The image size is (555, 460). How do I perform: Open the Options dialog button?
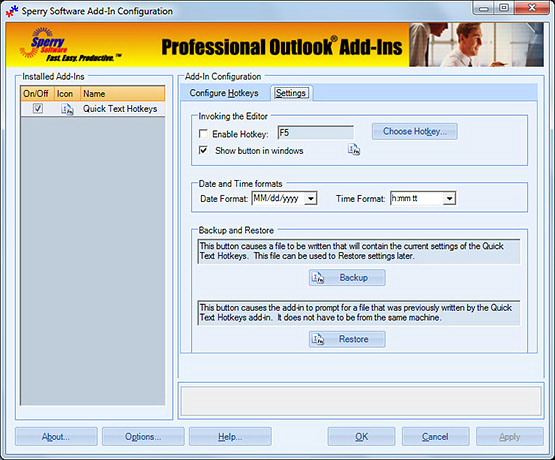pyautogui.click(x=143, y=437)
